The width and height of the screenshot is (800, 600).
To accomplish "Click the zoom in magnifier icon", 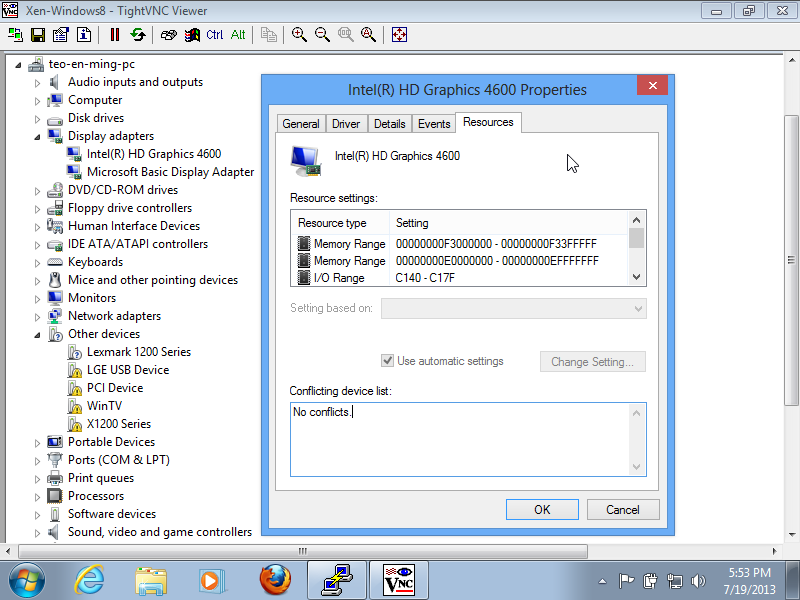I will pos(299,34).
